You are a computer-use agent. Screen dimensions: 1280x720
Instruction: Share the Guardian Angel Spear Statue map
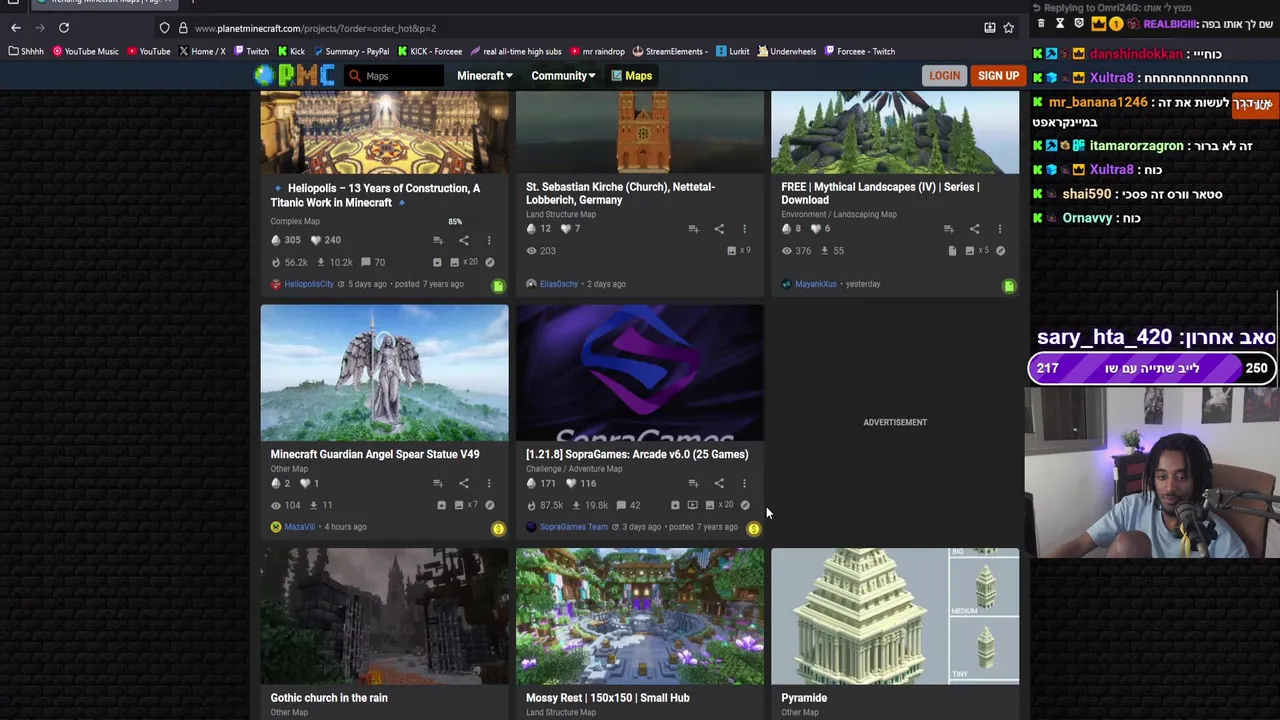tap(463, 484)
